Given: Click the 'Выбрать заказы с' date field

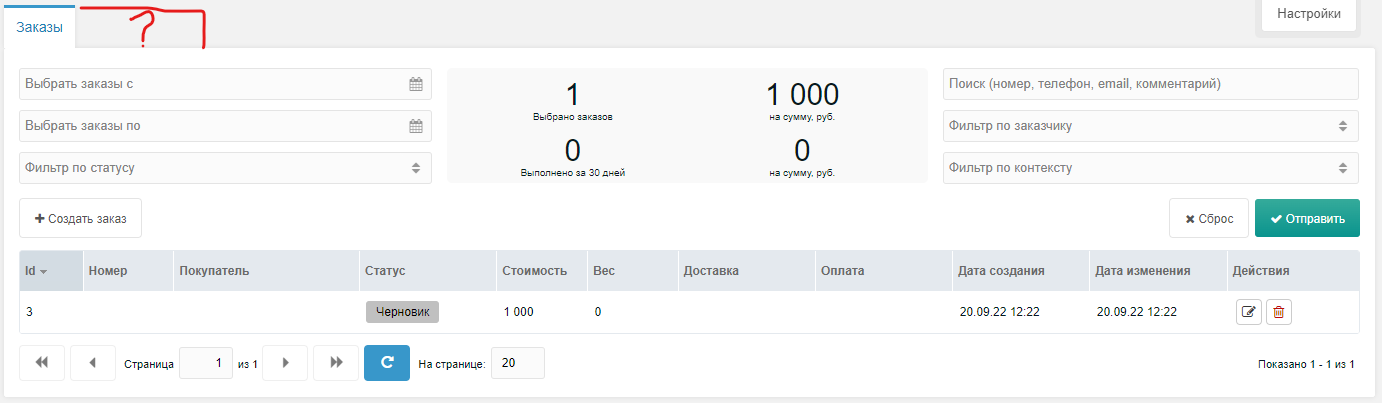Looking at the screenshot, I should coord(225,84).
